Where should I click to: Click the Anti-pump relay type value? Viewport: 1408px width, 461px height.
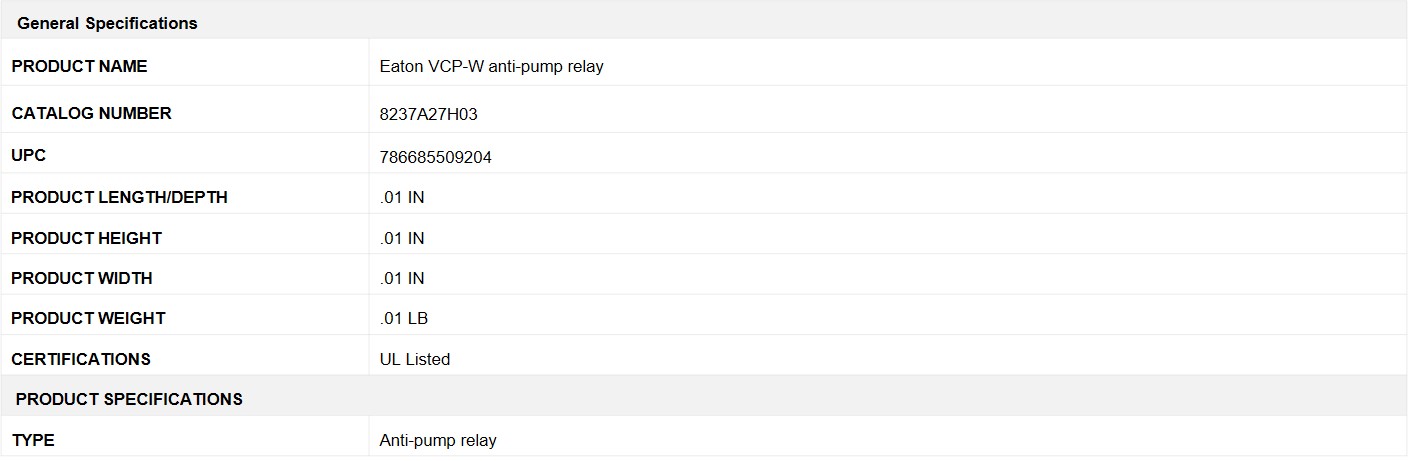(x=438, y=441)
